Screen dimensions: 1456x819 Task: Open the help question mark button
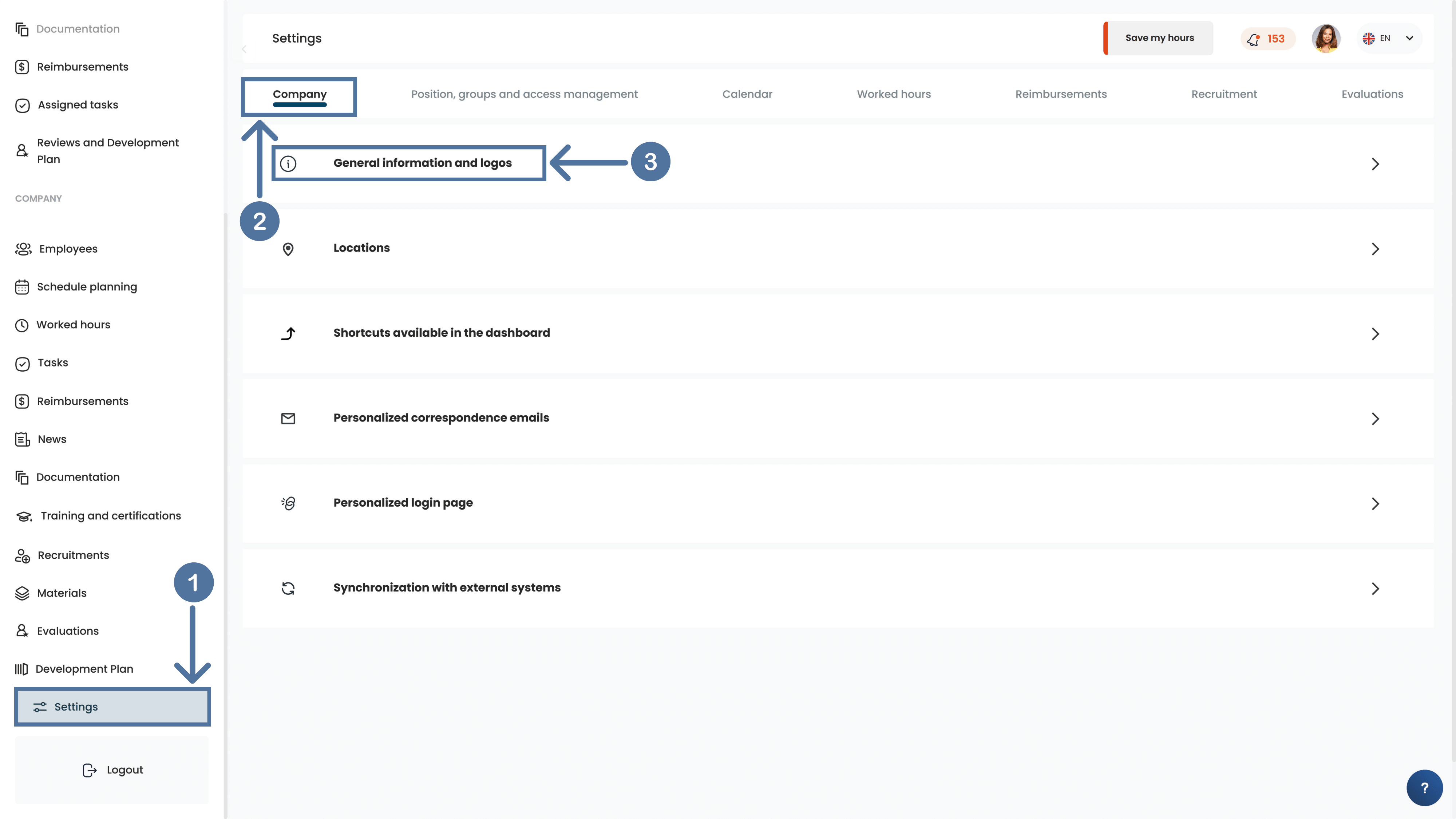(x=1424, y=788)
